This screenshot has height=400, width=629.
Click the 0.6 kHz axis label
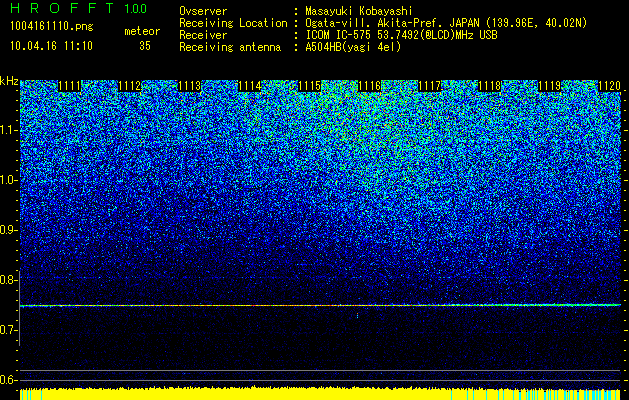tap(8, 380)
